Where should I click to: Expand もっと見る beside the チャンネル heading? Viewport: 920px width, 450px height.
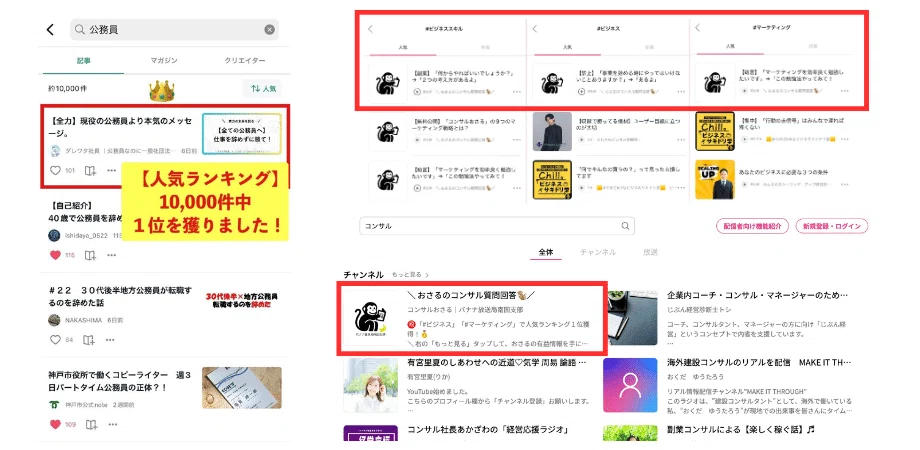[x=411, y=275]
